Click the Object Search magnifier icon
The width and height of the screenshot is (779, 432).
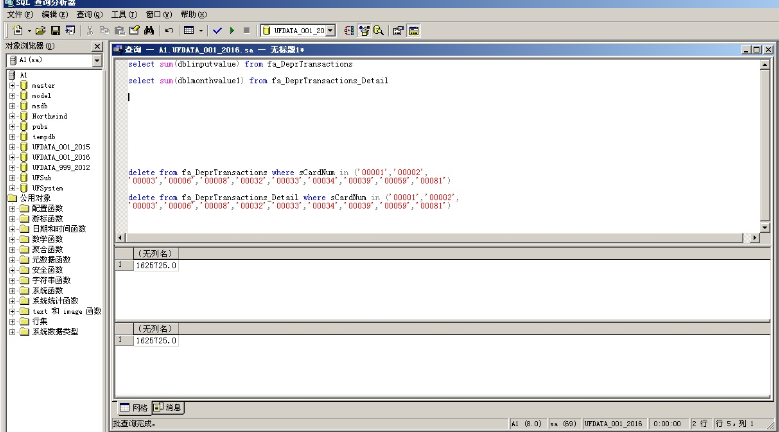click(379, 31)
